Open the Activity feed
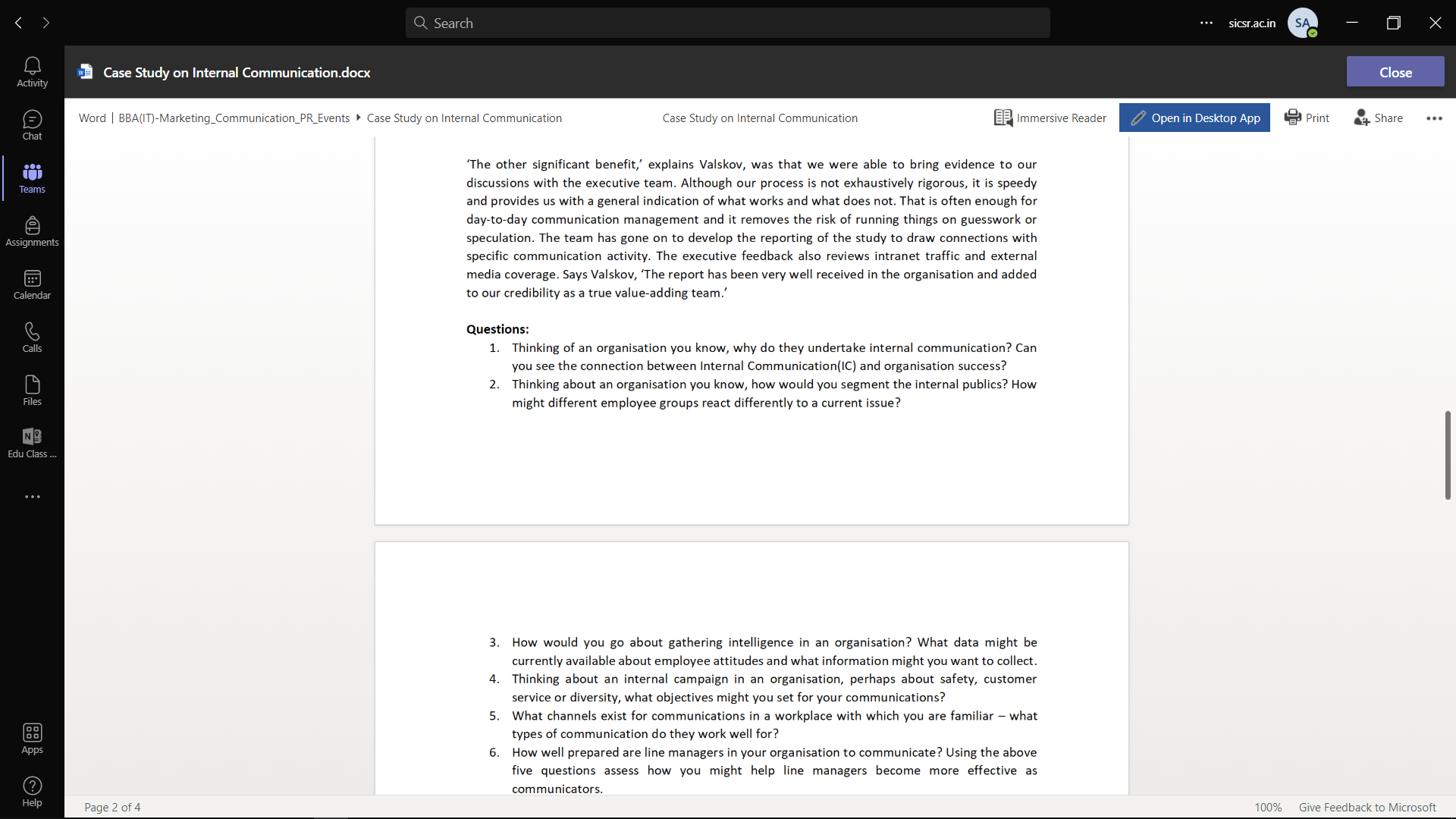Screen dimensions: 1456x819 [32, 71]
